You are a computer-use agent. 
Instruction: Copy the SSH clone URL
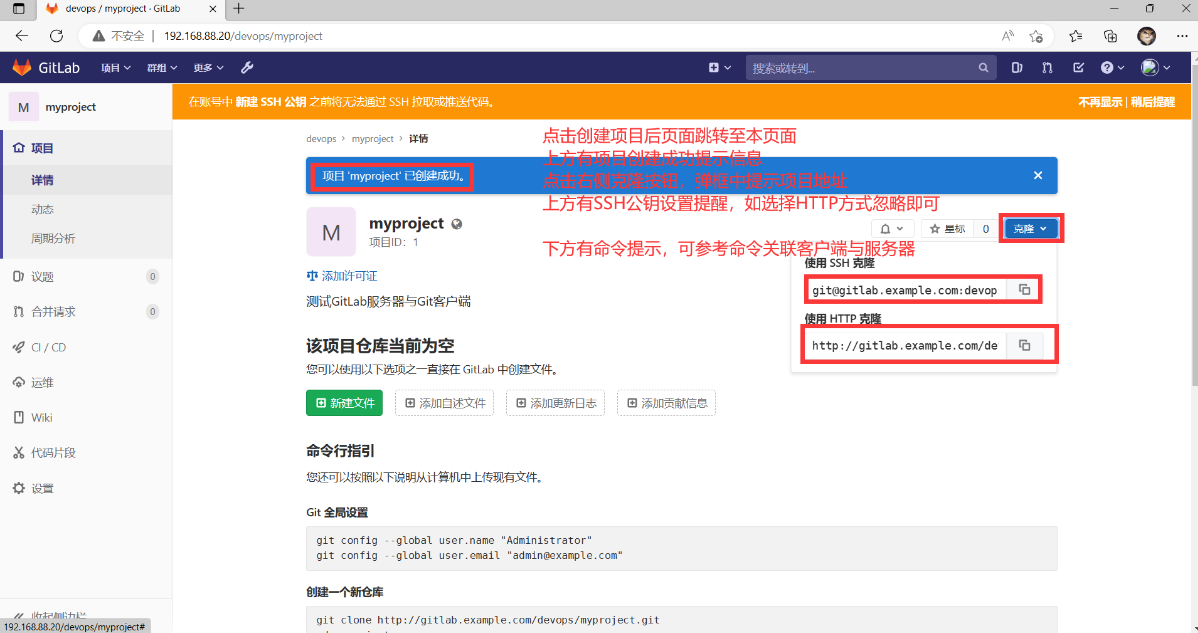click(x=1025, y=290)
